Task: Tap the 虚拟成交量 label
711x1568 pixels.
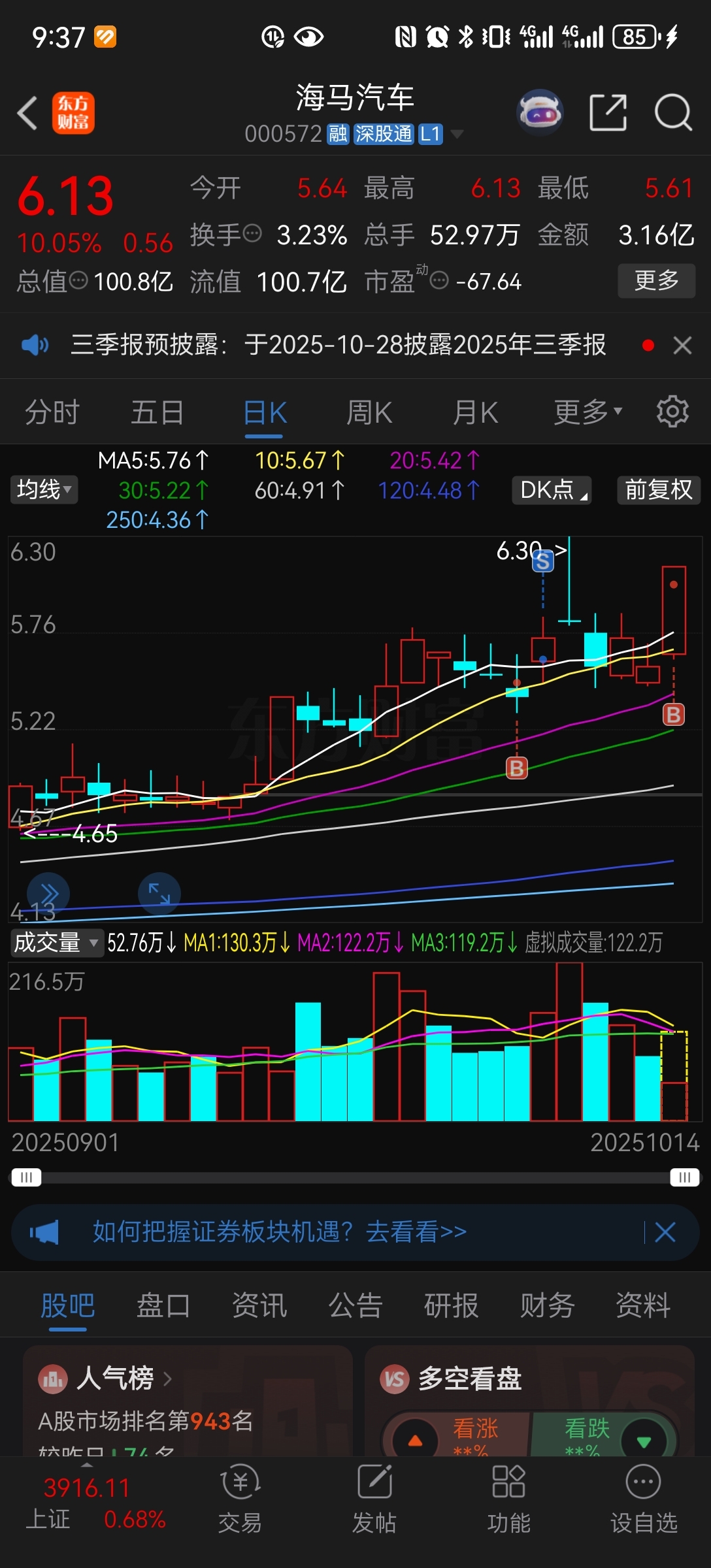Action: [x=593, y=943]
